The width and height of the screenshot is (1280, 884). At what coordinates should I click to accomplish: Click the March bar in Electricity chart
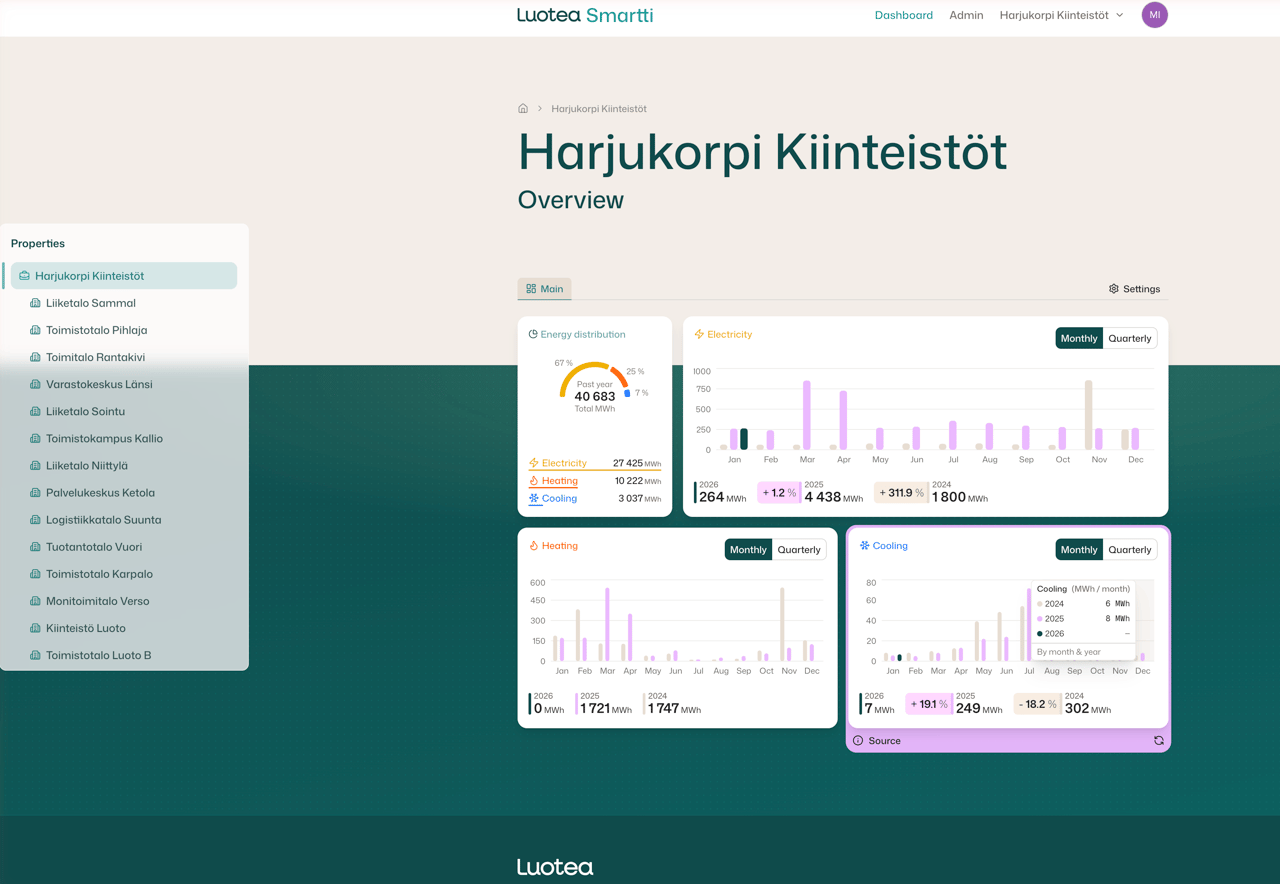tap(806, 415)
